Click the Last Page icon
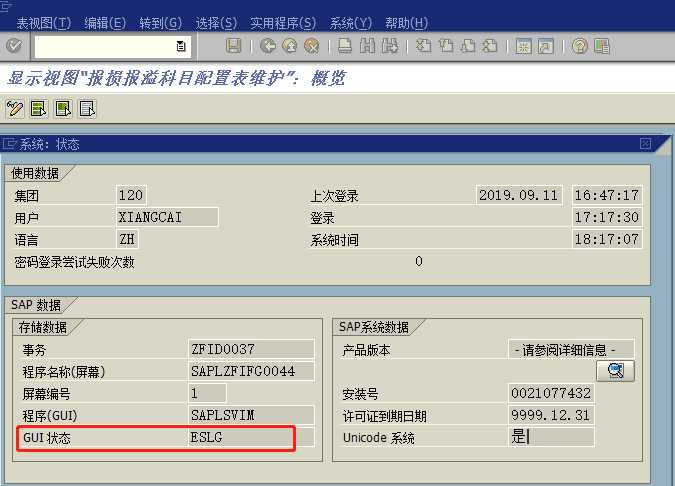The image size is (675, 486). click(x=490, y=46)
